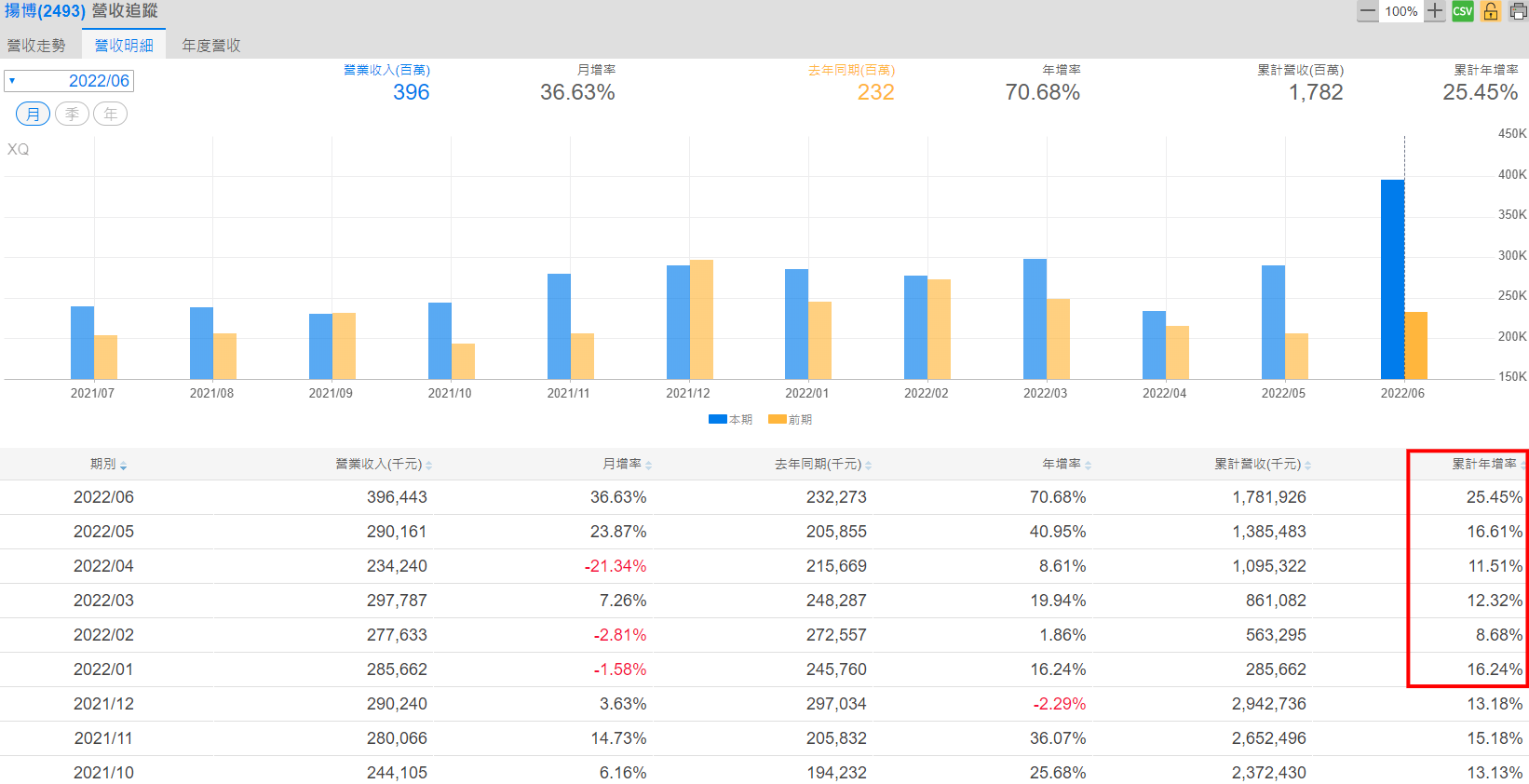Sort by 去年同期(千元) sort arrows
Image resolution: width=1529 pixels, height=784 pixels.
click(x=868, y=465)
